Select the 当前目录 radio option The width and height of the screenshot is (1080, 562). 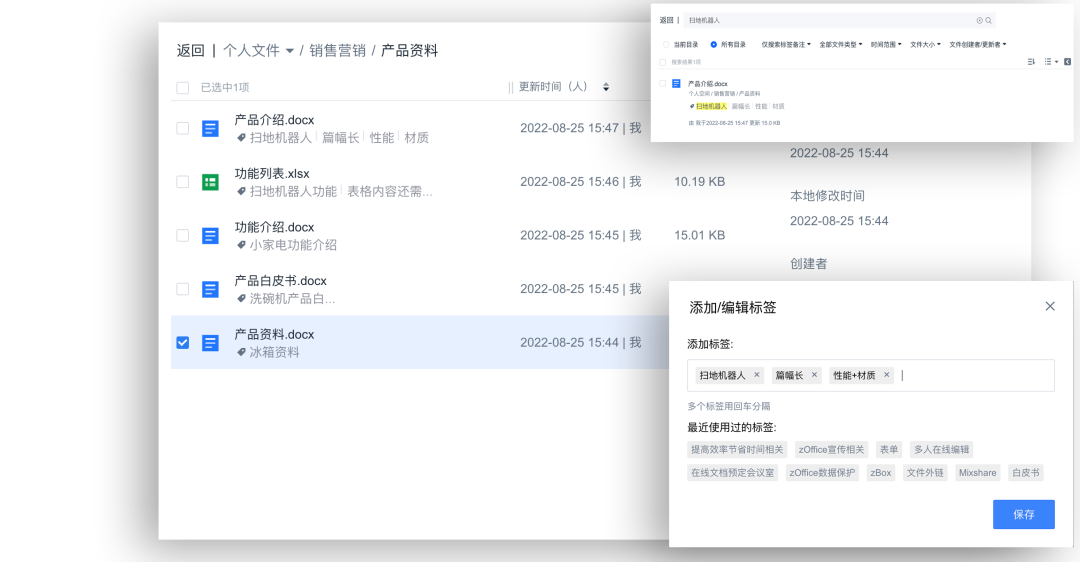click(x=666, y=44)
